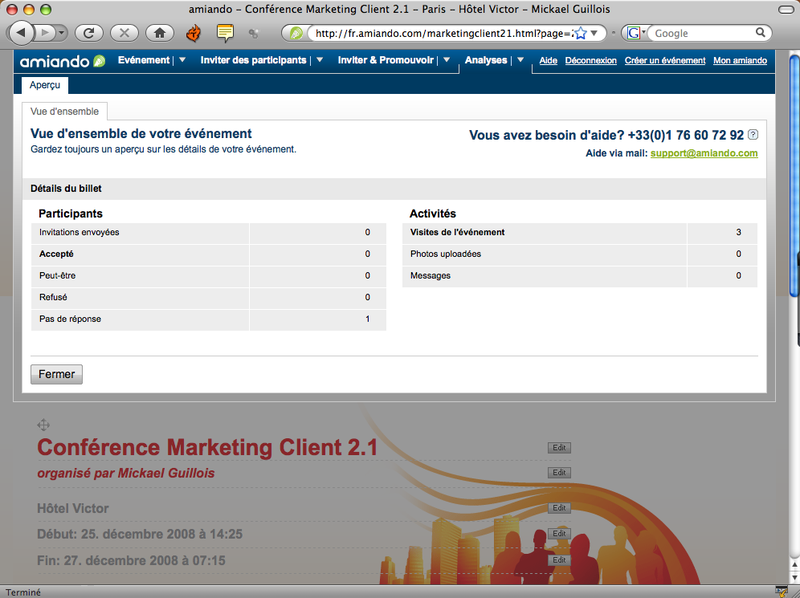Select the Aperçu tab

tap(45, 85)
